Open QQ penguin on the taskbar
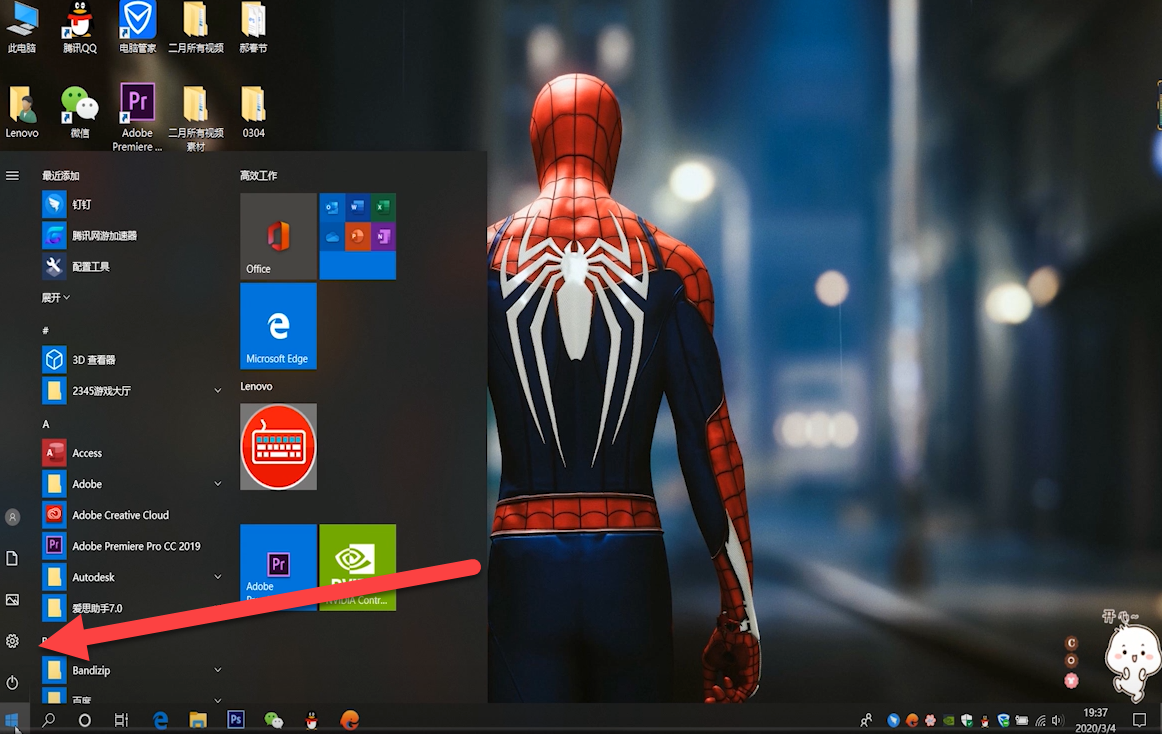The height and width of the screenshot is (734, 1162). point(312,719)
